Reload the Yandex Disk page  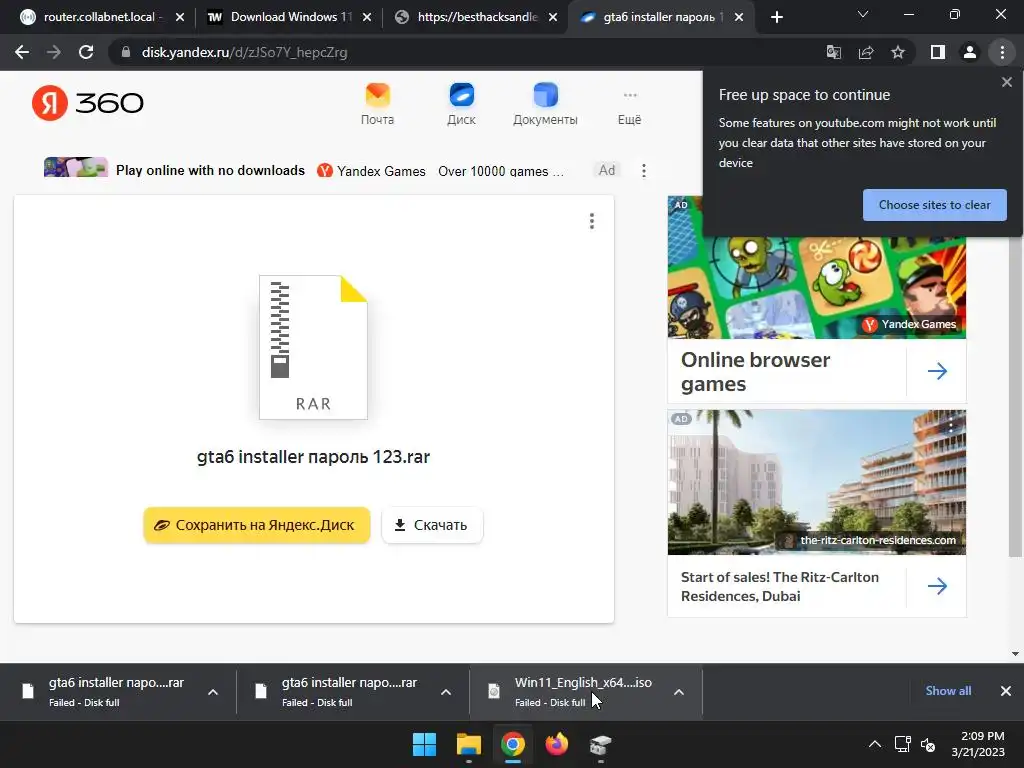click(x=86, y=52)
